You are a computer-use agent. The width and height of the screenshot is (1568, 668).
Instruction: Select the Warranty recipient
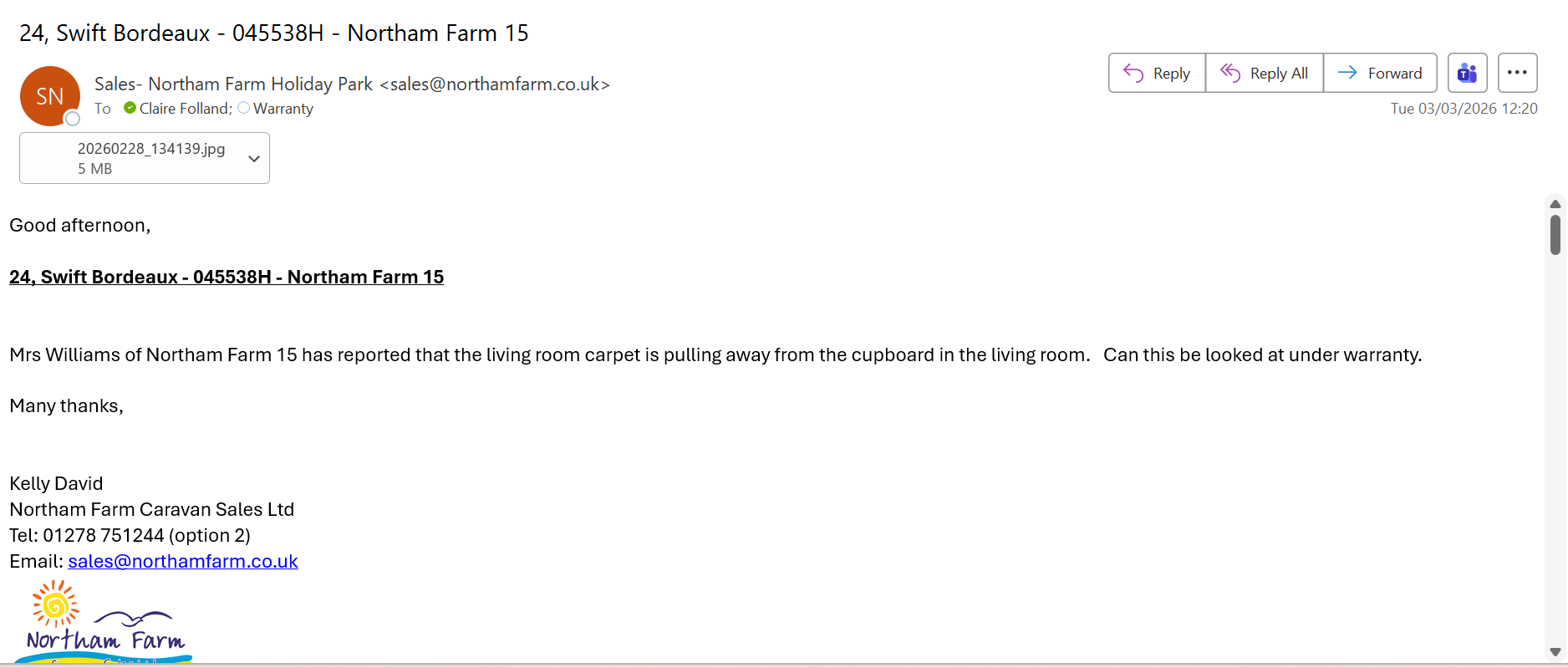click(283, 109)
